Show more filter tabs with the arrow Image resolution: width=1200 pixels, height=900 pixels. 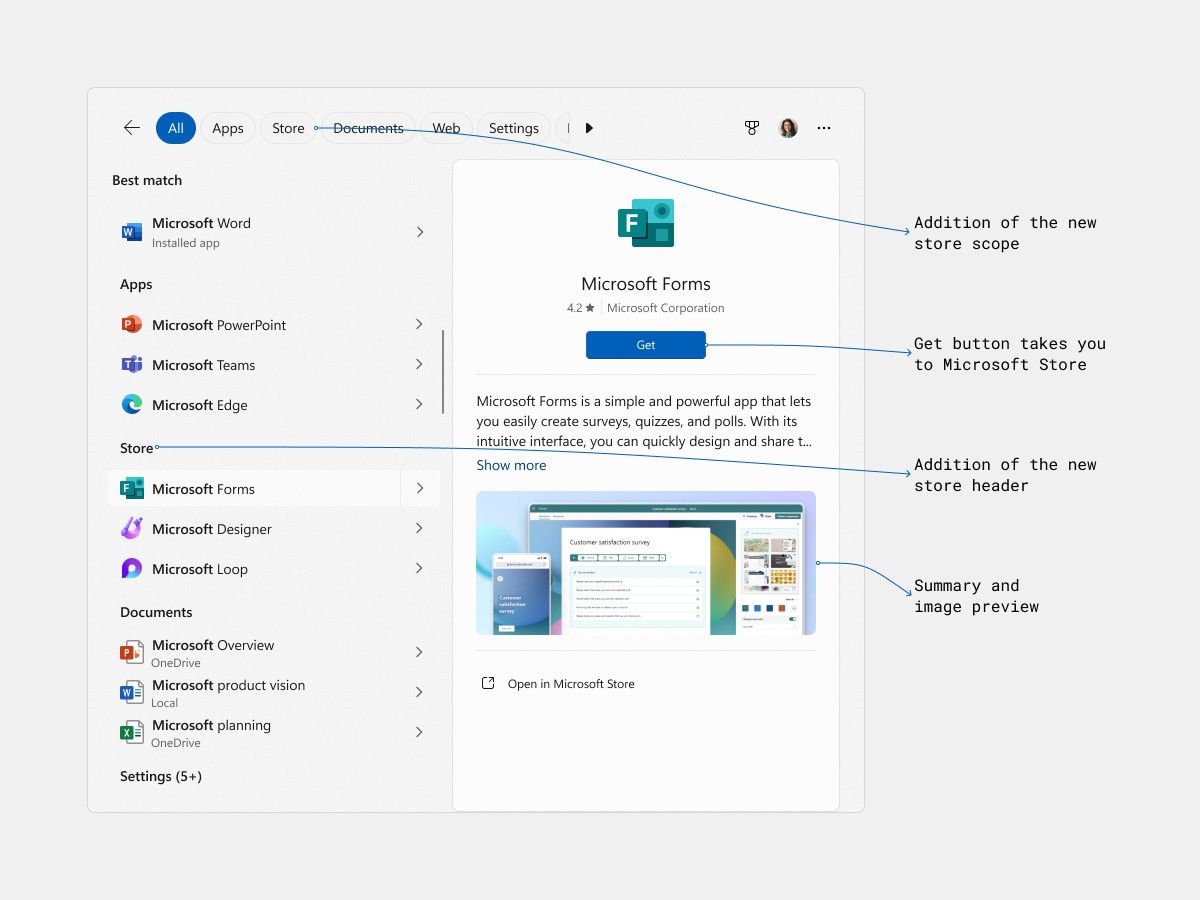coord(589,128)
